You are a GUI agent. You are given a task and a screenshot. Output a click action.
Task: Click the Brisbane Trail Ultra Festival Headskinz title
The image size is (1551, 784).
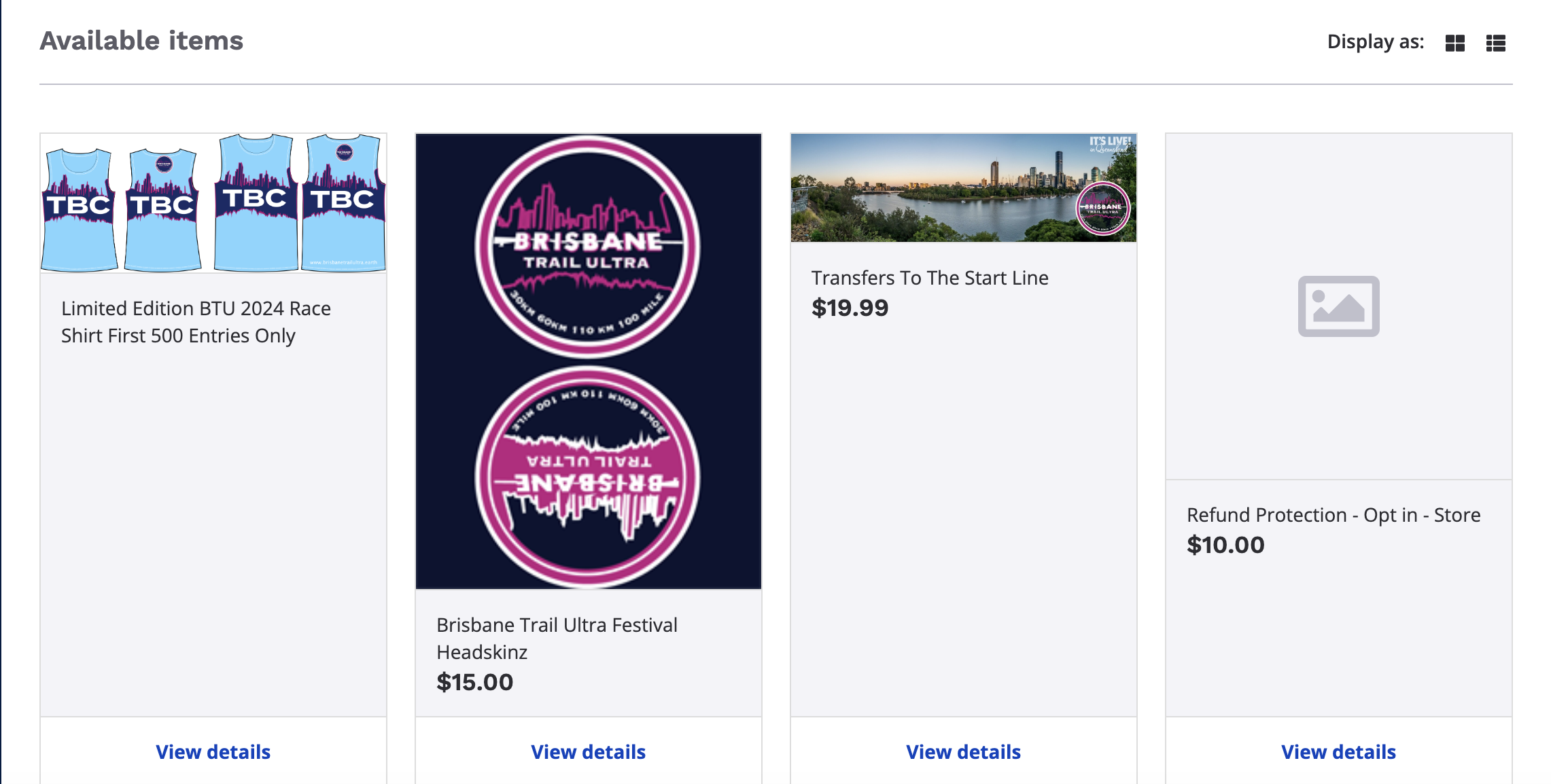[557, 638]
